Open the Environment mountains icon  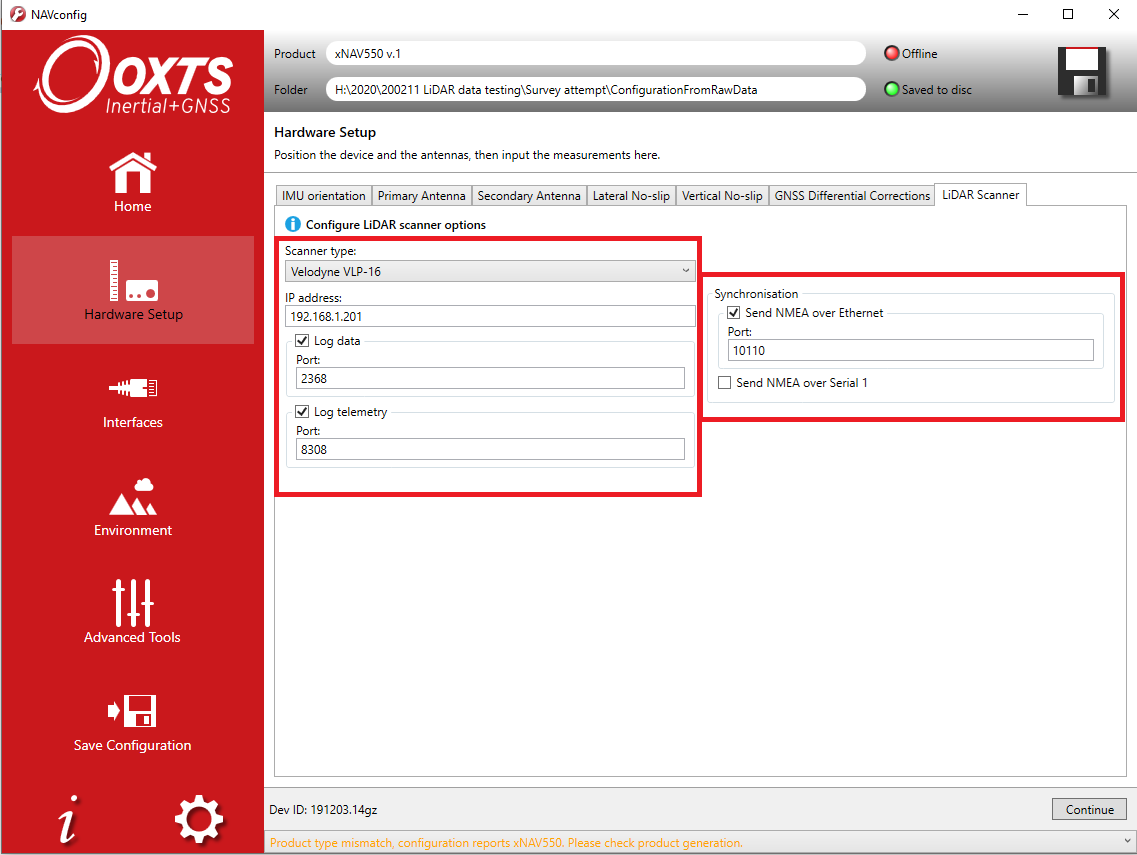pos(133,497)
